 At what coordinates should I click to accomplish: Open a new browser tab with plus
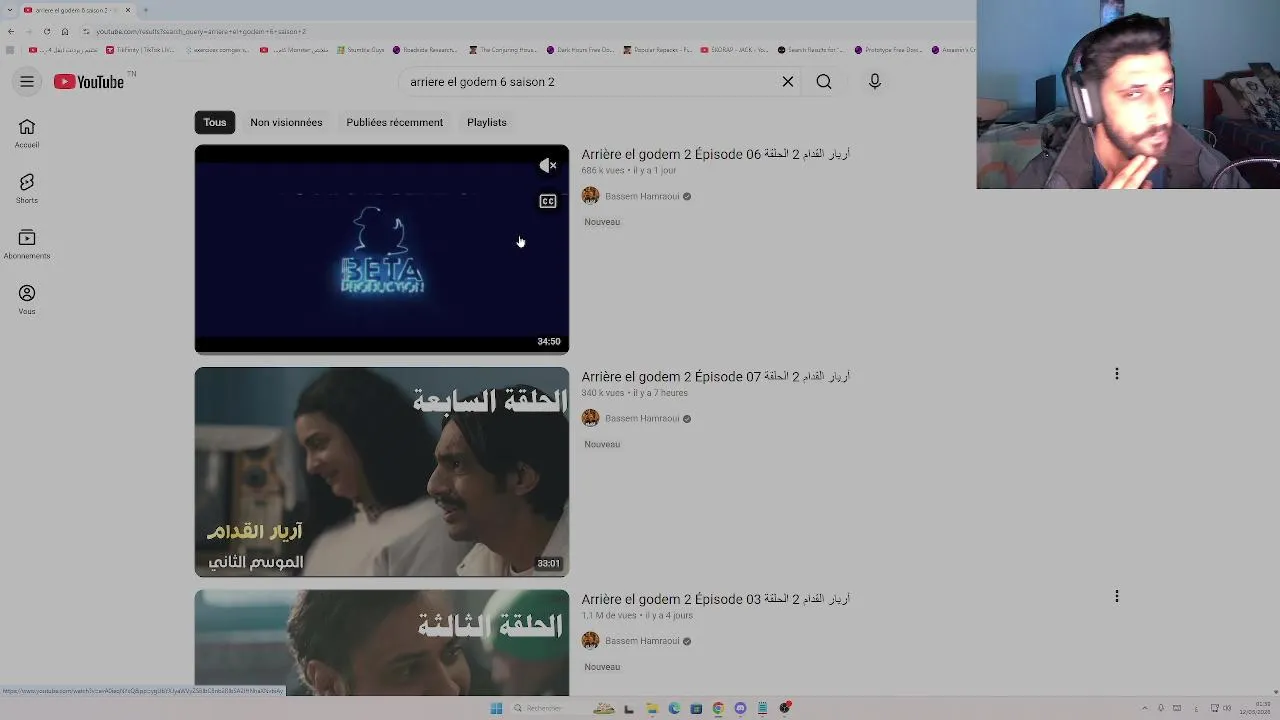[x=145, y=10]
